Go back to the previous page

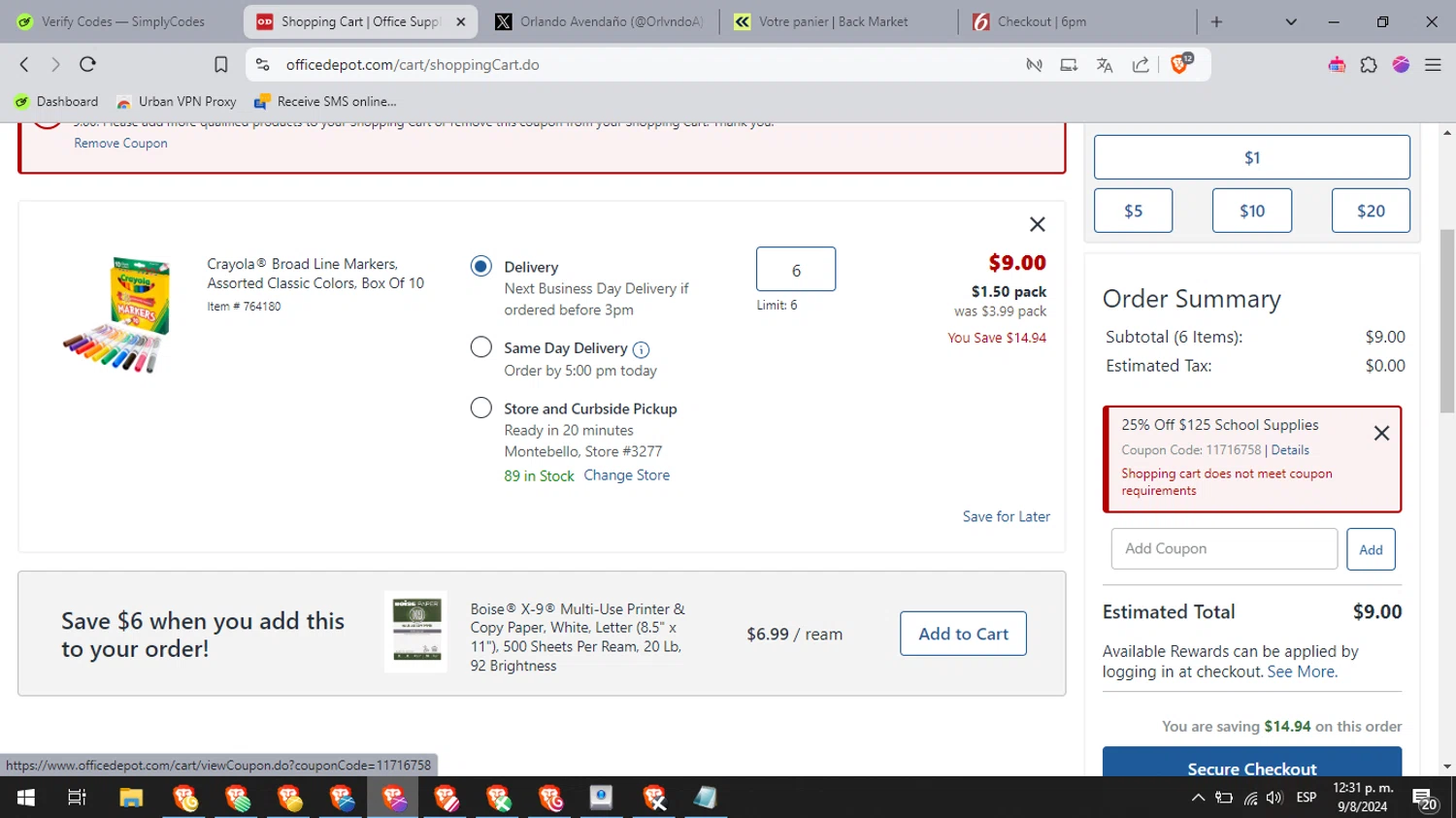(24, 64)
